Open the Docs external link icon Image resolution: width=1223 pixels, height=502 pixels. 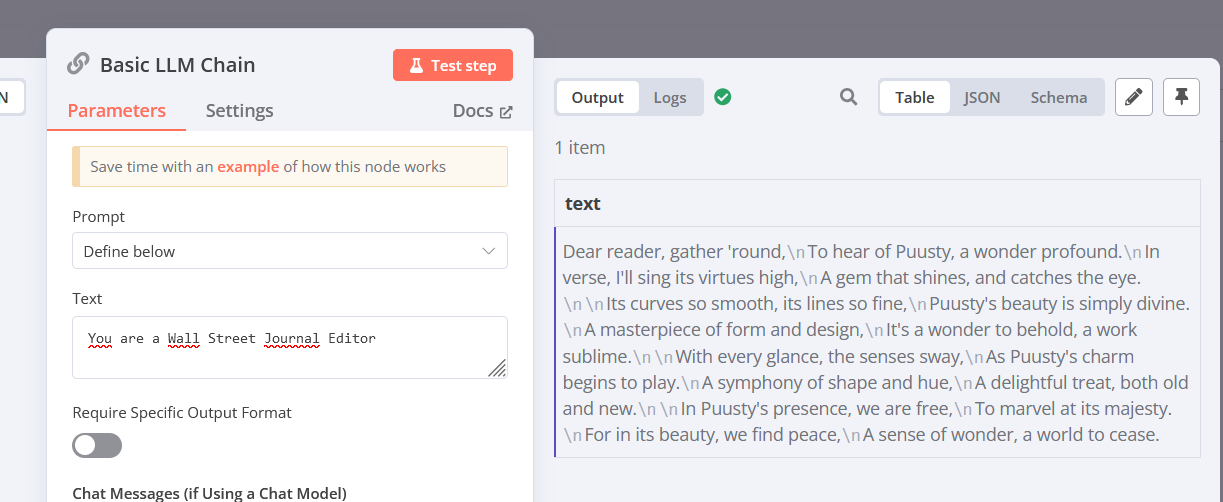506,112
